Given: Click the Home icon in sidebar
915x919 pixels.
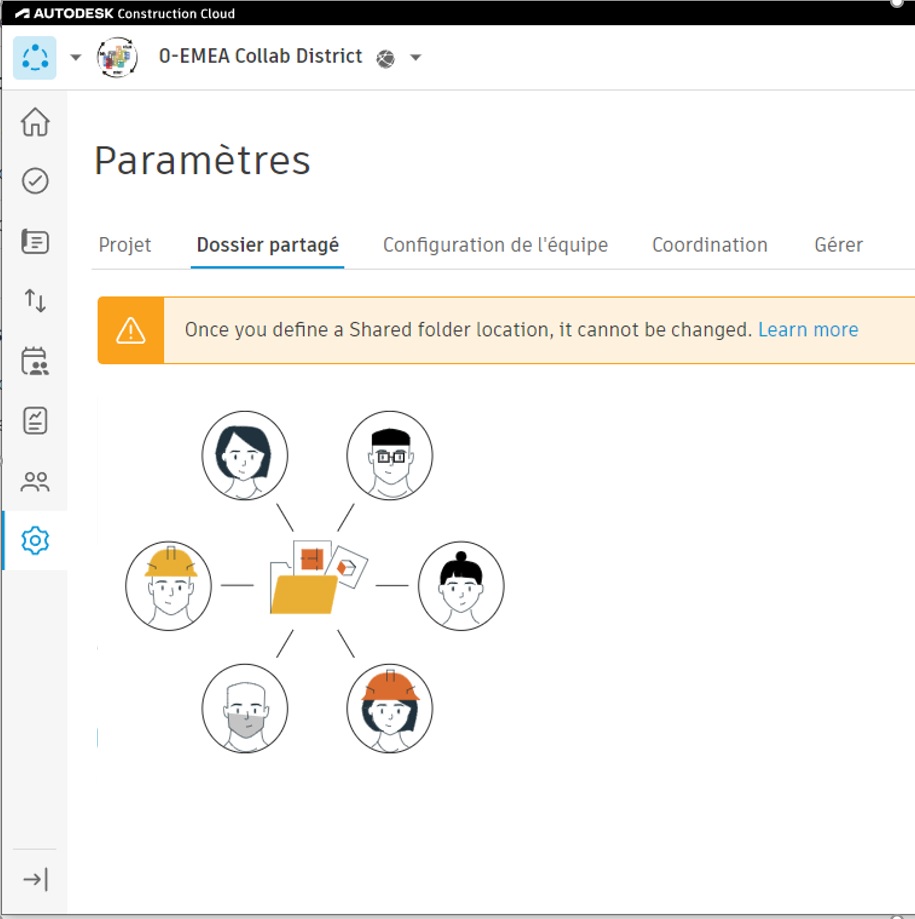Looking at the screenshot, I should click(x=35, y=122).
